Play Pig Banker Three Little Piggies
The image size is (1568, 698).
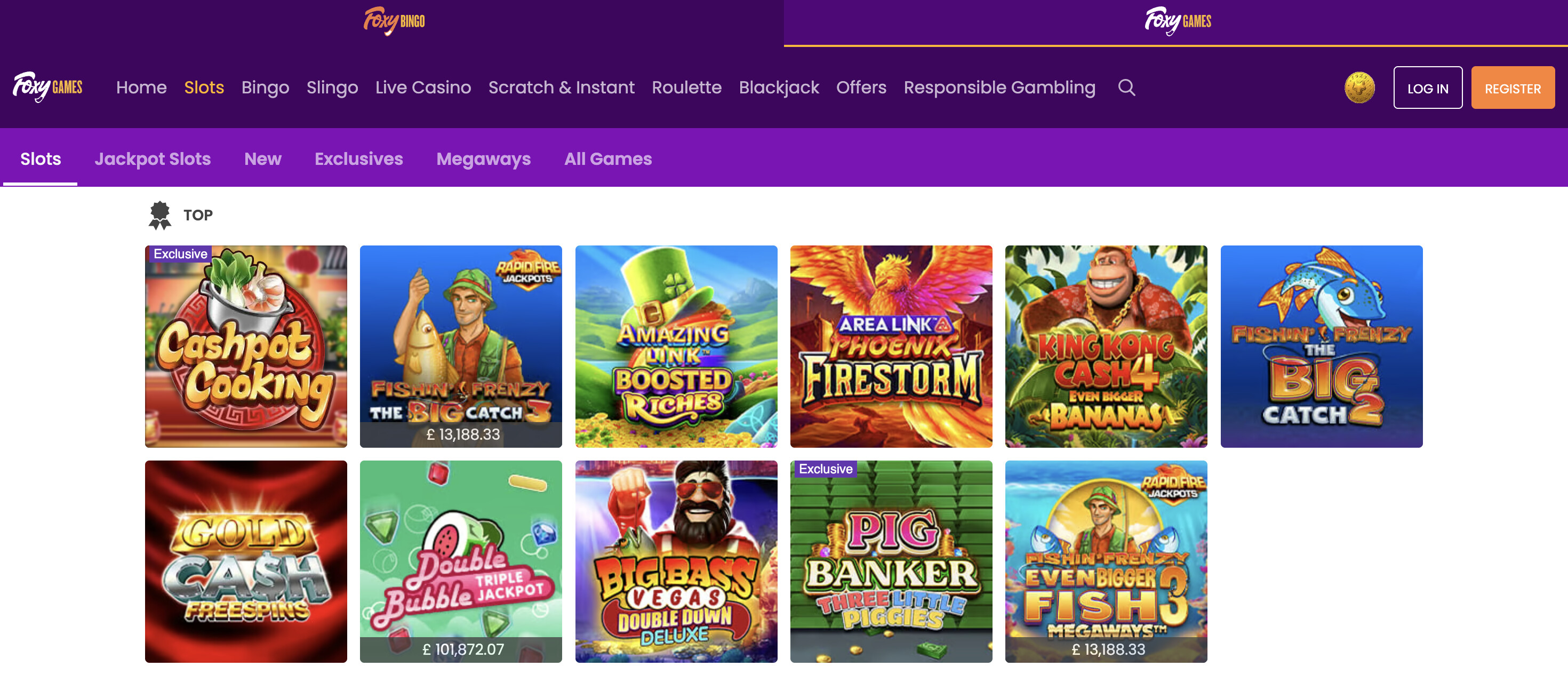[x=891, y=561]
